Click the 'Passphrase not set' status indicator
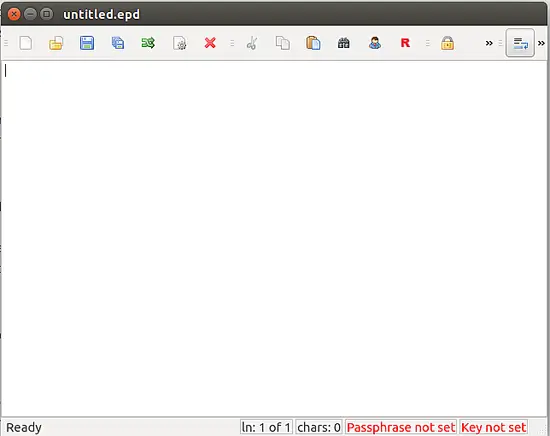The width and height of the screenshot is (550, 436). pos(401,427)
